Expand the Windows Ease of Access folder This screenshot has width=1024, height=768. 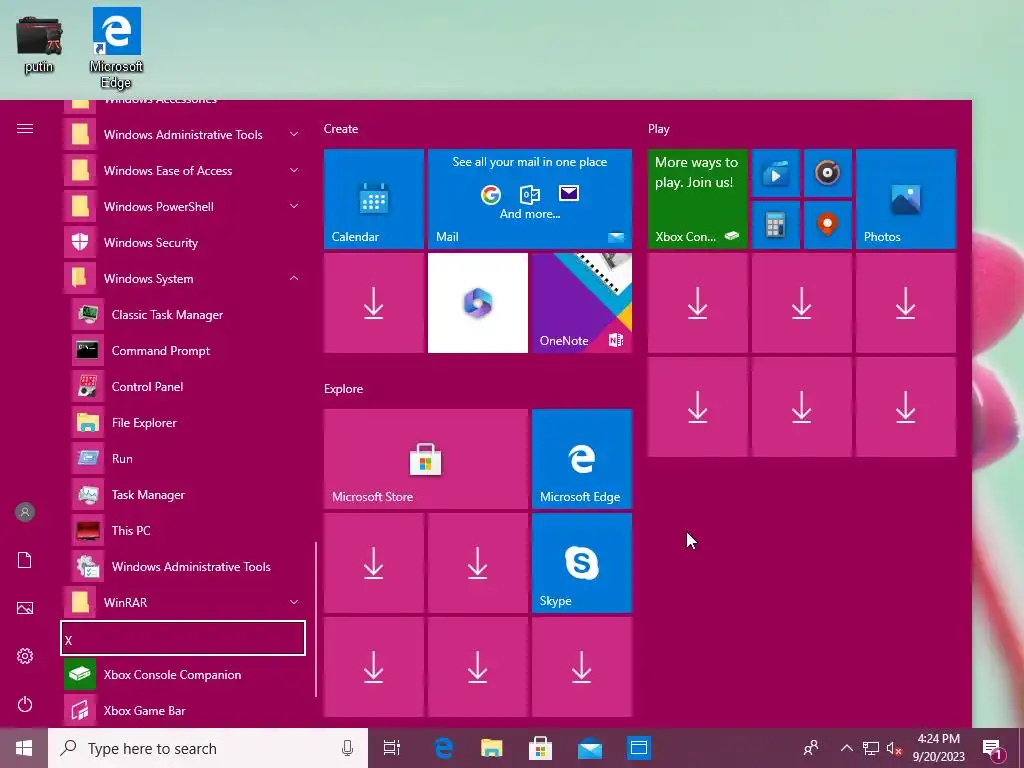click(x=184, y=170)
